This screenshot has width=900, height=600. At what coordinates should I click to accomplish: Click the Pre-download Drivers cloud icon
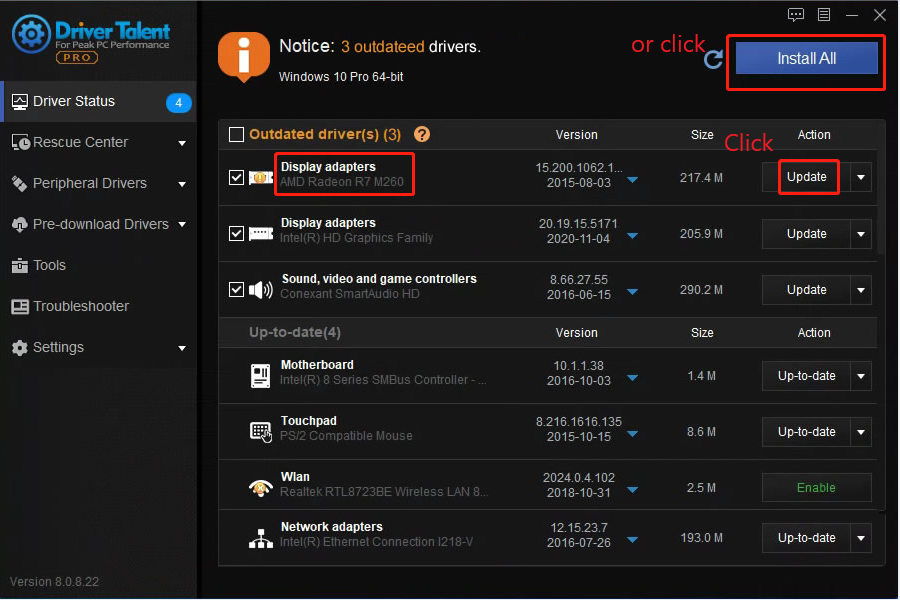(x=20, y=224)
